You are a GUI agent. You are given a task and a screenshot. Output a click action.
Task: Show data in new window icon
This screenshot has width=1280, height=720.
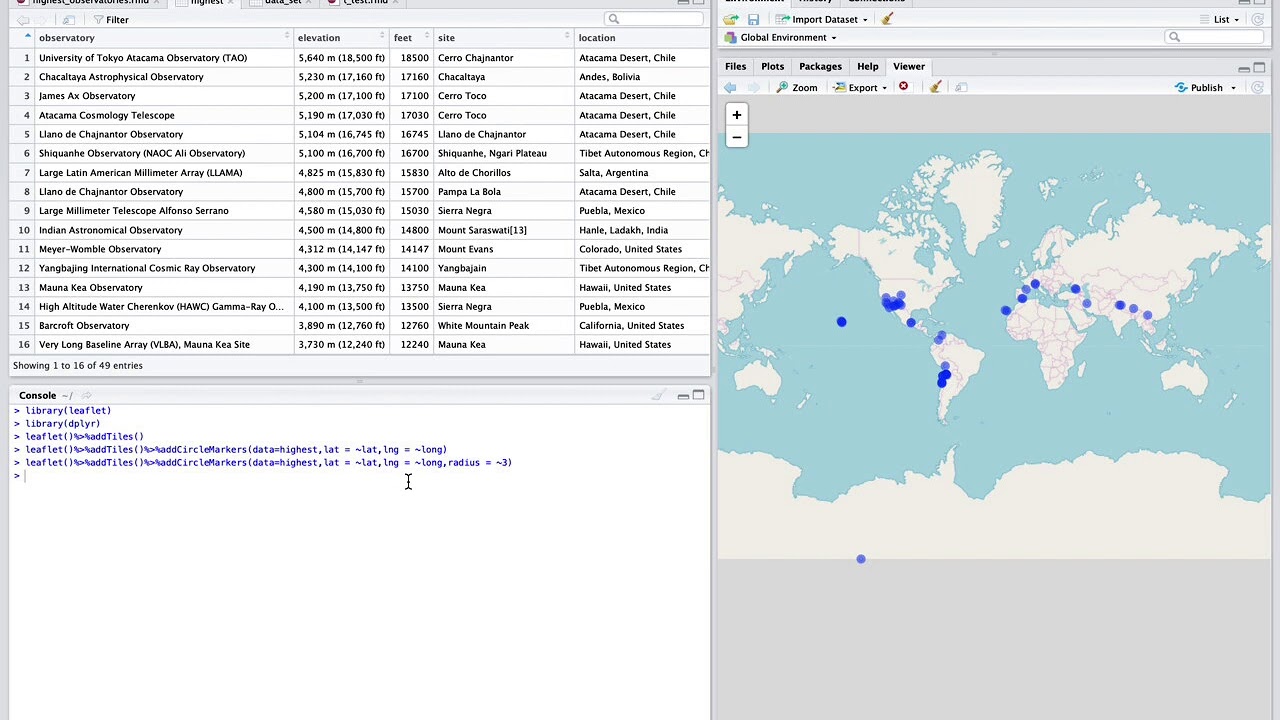[x=68, y=19]
